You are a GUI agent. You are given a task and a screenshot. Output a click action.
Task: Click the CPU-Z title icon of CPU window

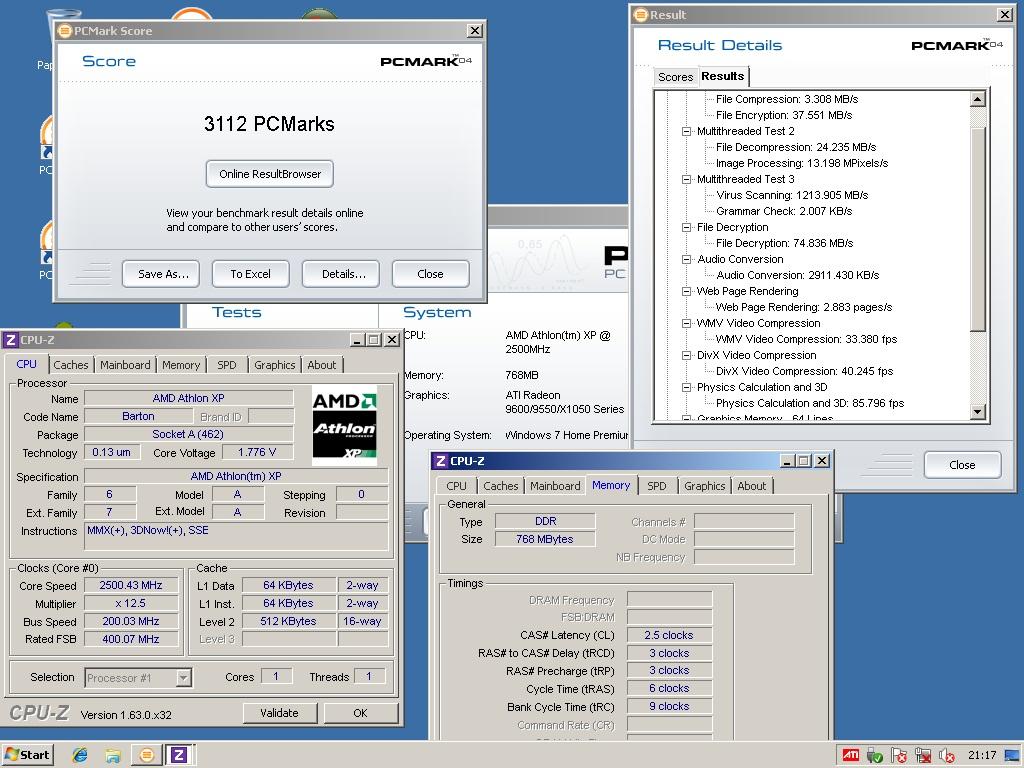coord(10,340)
